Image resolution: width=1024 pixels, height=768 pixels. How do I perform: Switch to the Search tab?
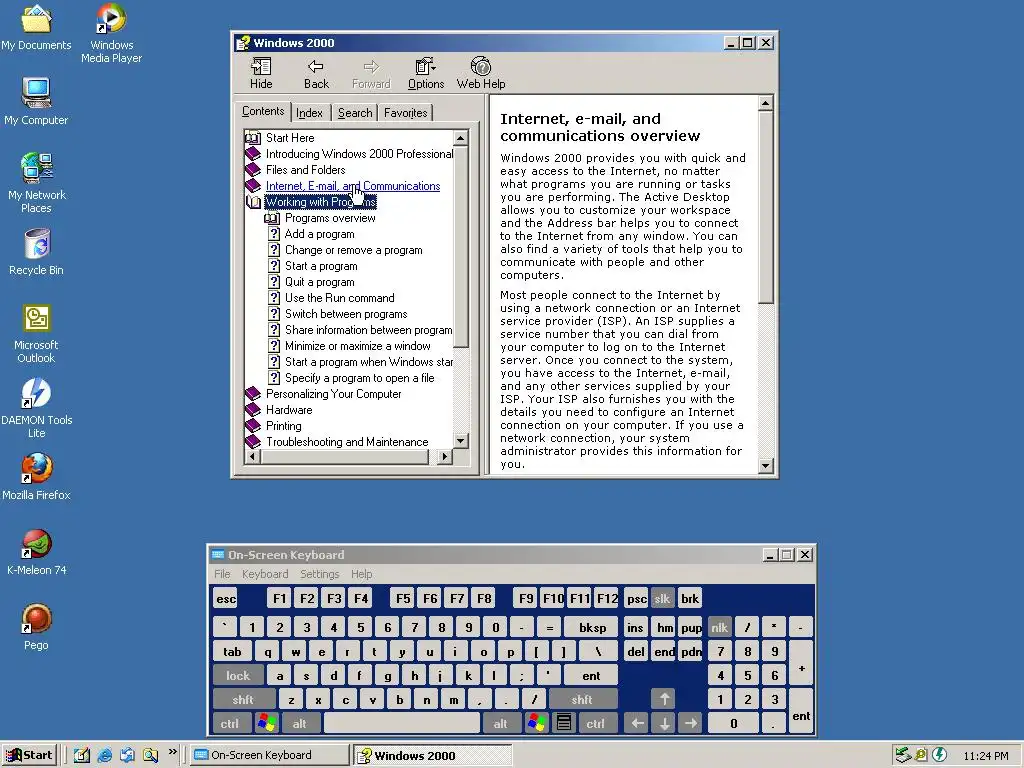pos(355,113)
